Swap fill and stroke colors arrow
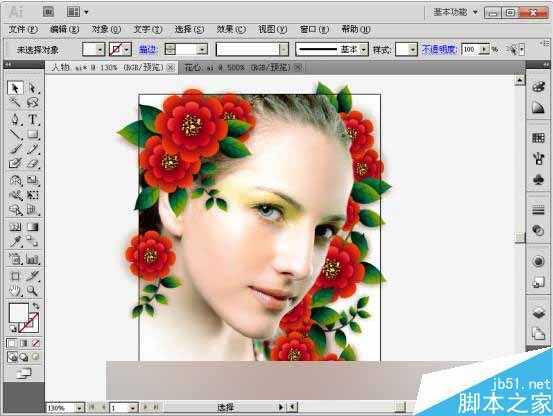 (x=36, y=306)
